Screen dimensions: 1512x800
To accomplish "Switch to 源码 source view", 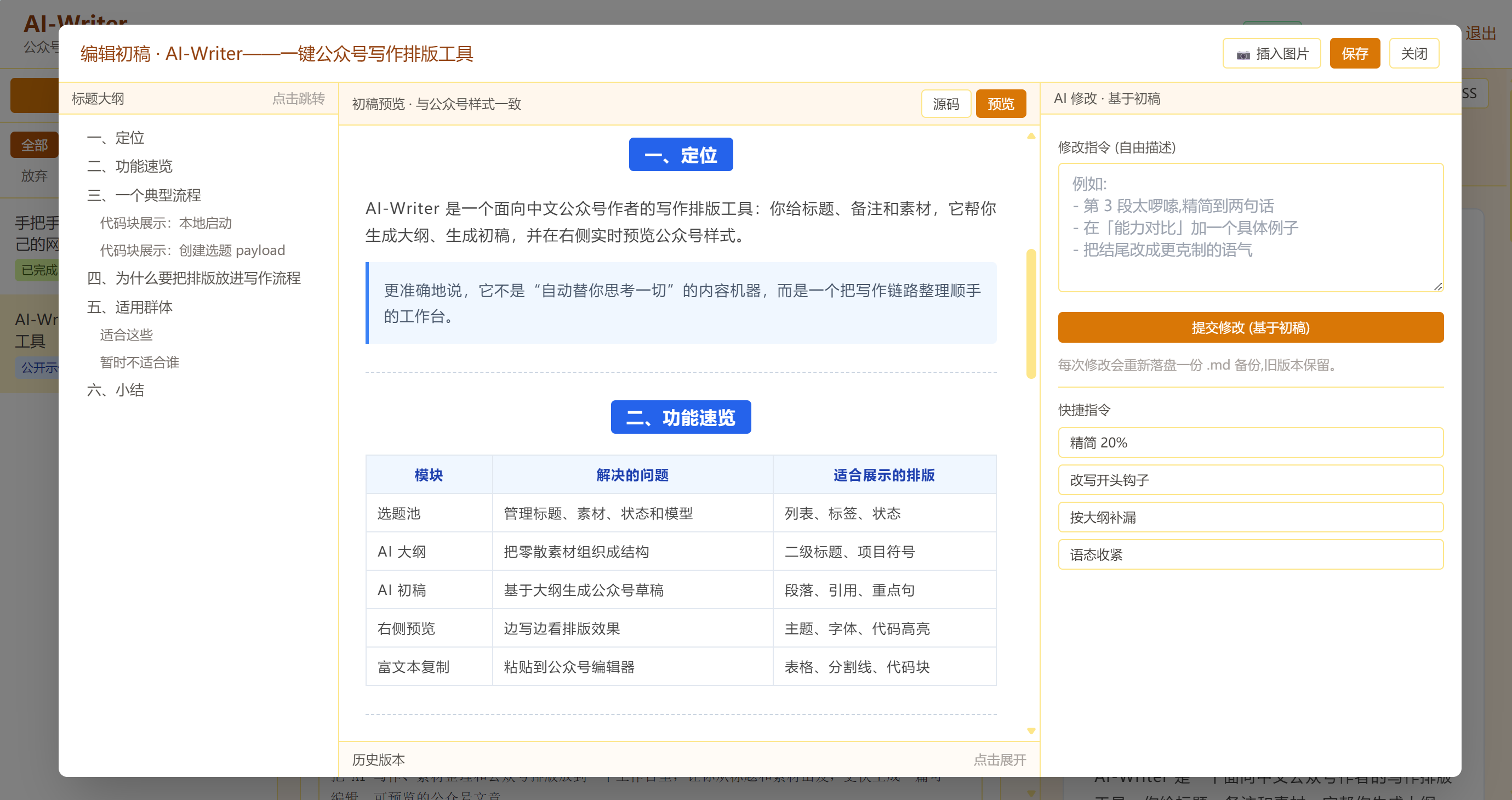I will [x=945, y=104].
